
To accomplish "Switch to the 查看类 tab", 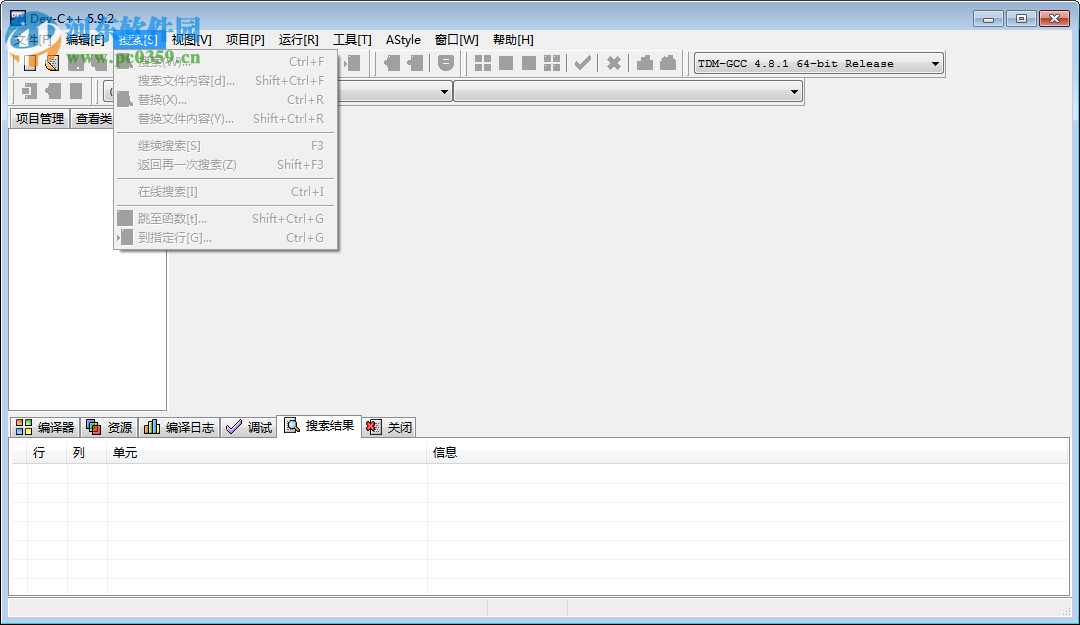I will (x=93, y=118).
